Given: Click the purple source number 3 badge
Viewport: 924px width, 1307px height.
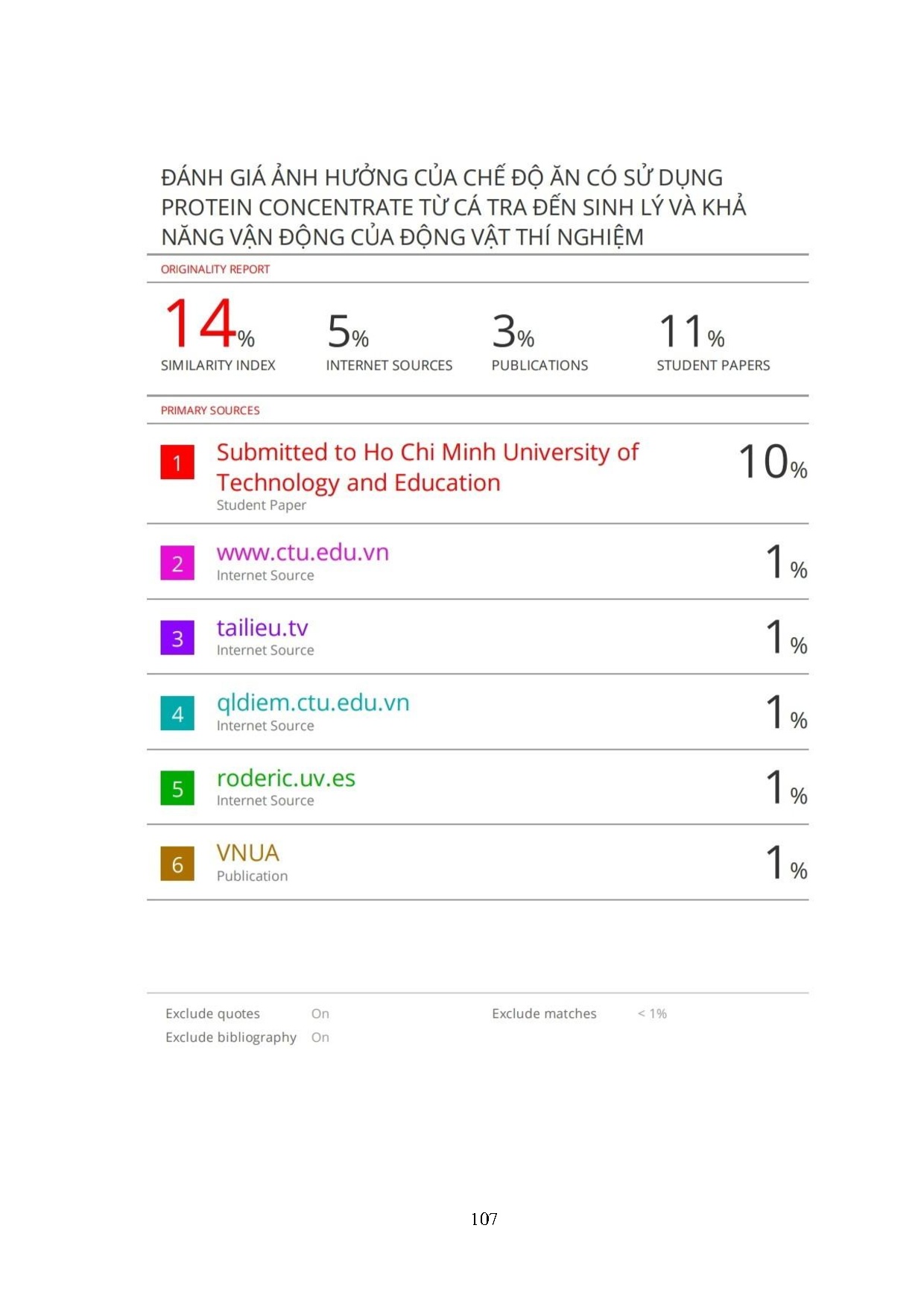Looking at the screenshot, I should point(177,638).
